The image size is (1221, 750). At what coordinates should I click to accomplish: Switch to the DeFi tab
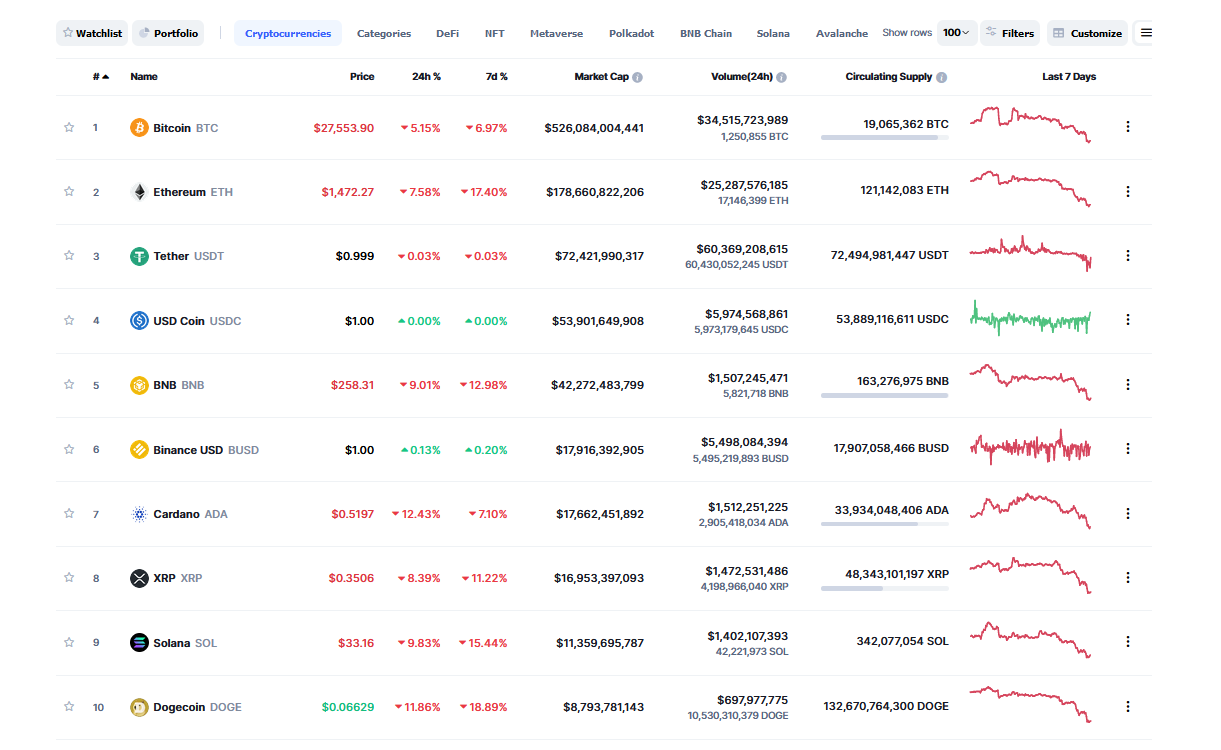(x=447, y=33)
